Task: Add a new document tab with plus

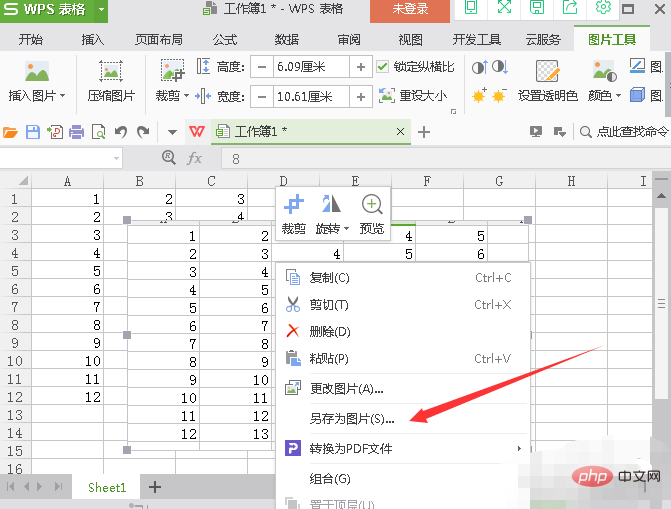Action: tap(424, 132)
